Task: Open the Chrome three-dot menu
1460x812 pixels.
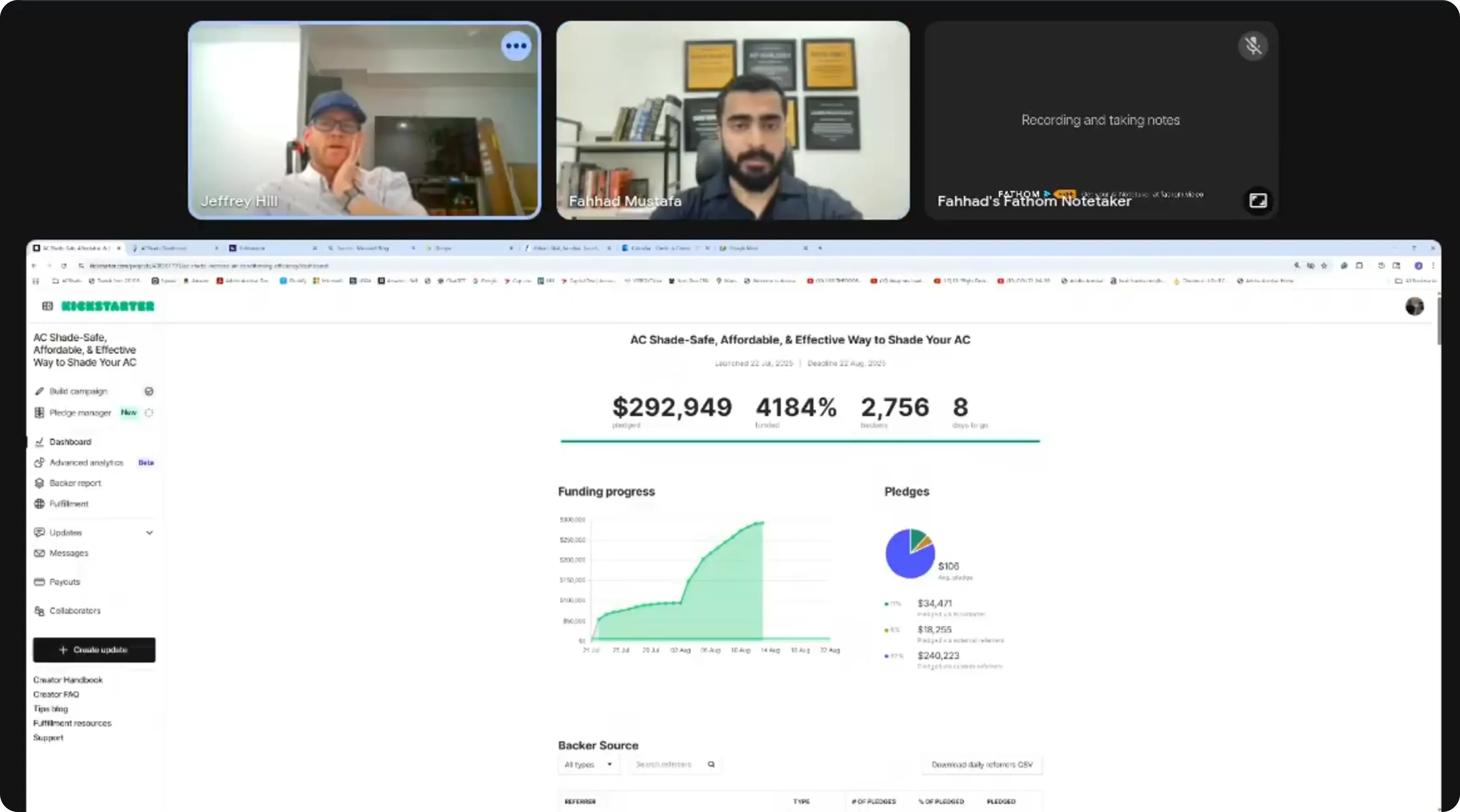Action: point(1433,266)
